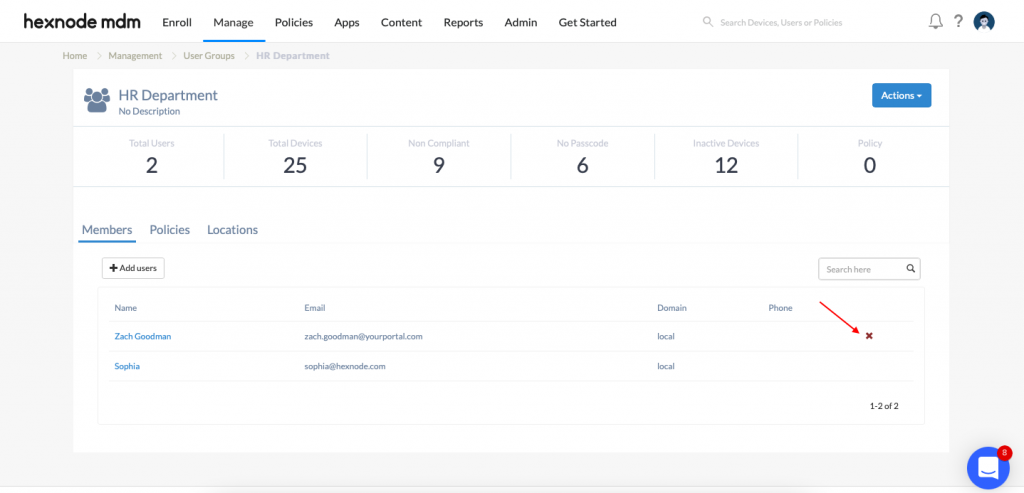Click the hexnode mdm logo
The height and width of the screenshot is (493, 1024).
[x=82, y=22]
